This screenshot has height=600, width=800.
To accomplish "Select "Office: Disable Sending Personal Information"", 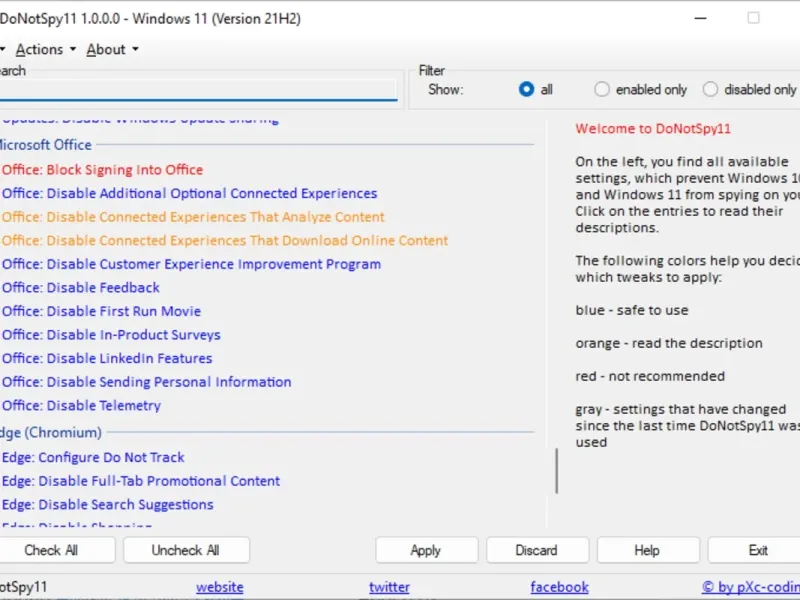I will tap(146, 382).
